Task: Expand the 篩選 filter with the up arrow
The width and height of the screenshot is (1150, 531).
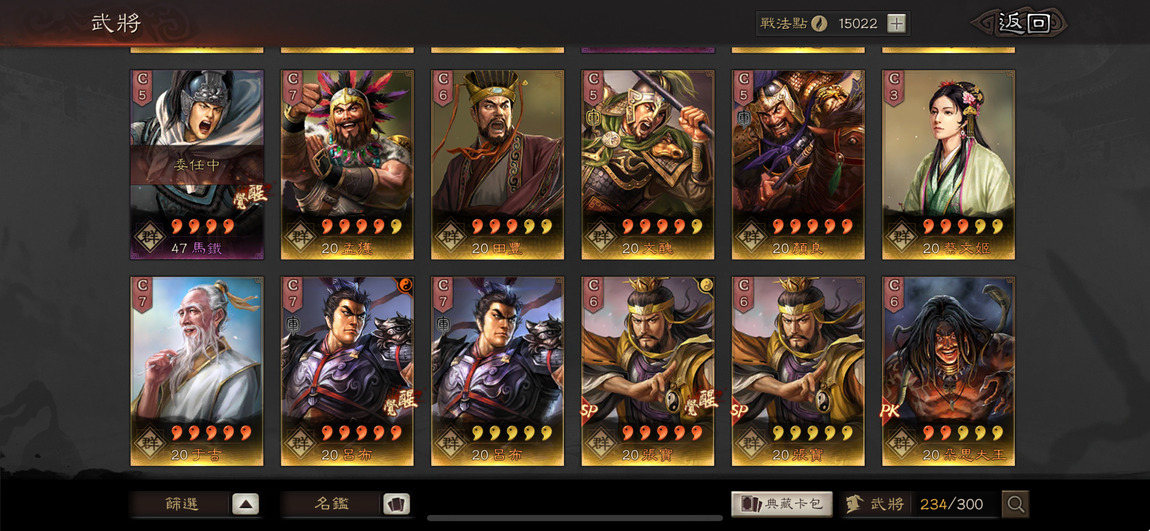Action: (246, 504)
